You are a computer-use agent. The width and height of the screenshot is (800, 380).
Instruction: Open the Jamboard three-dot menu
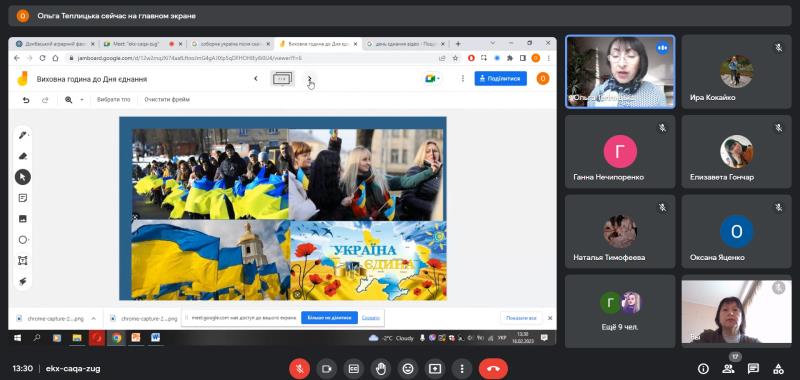pyautogui.click(x=463, y=79)
